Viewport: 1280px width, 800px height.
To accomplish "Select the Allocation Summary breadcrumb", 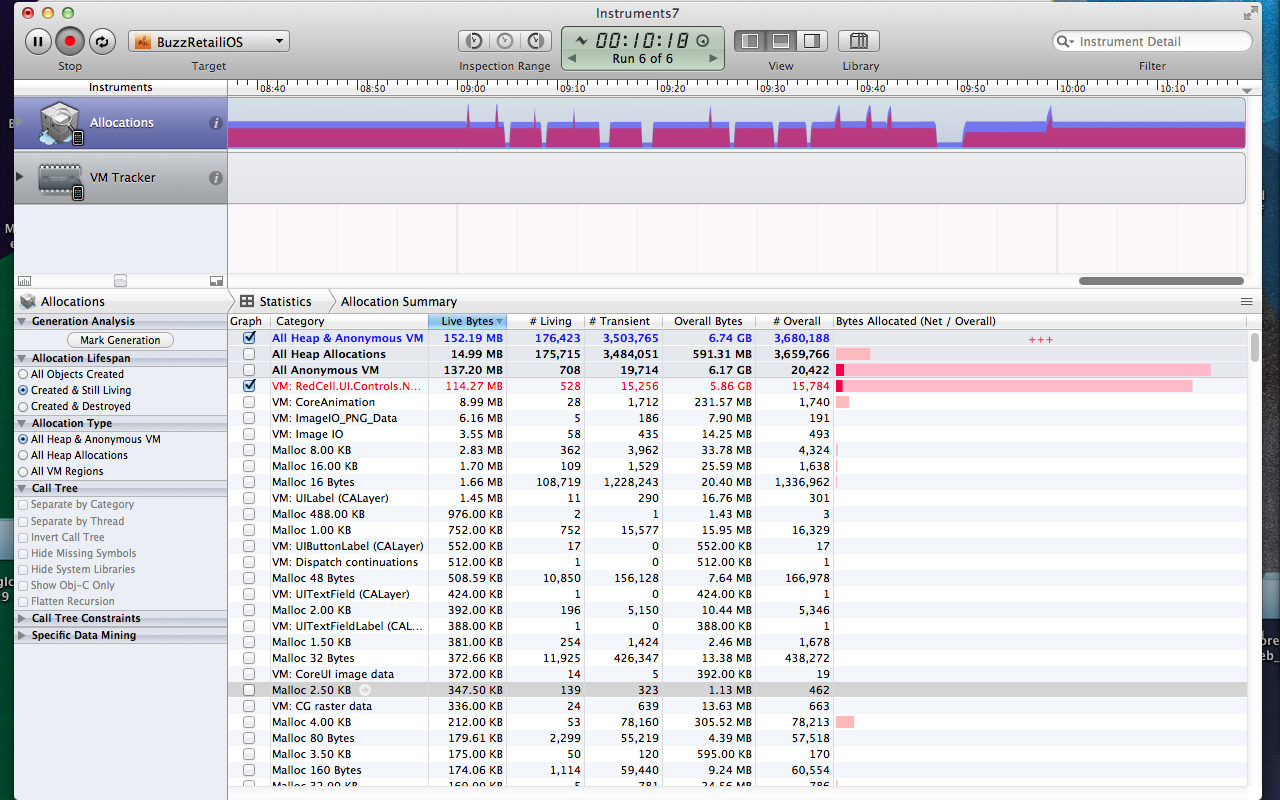I will pyautogui.click(x=398, y=301).
